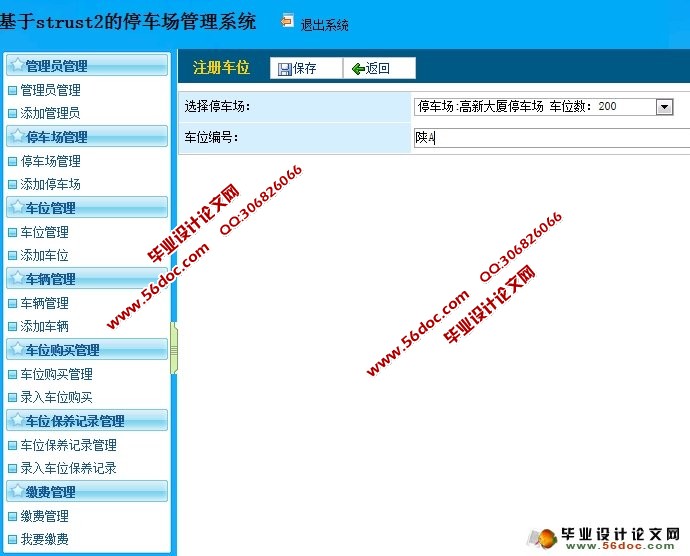Click square bullet icon beside 添加管理员
The image size is (690, 556).
(13, 114)
